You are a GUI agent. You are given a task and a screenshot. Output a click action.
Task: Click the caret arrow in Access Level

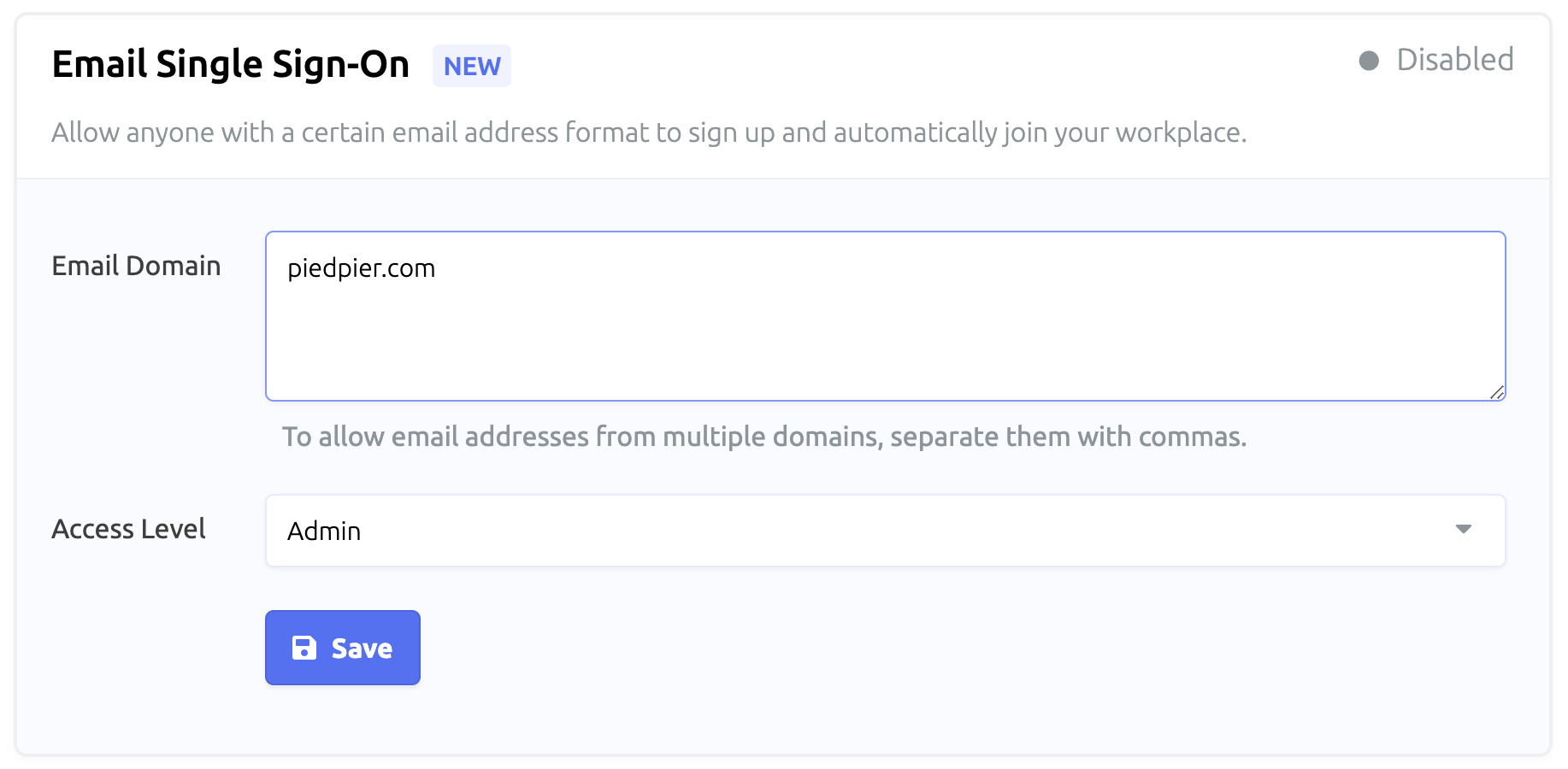[x=1464, y=529]
